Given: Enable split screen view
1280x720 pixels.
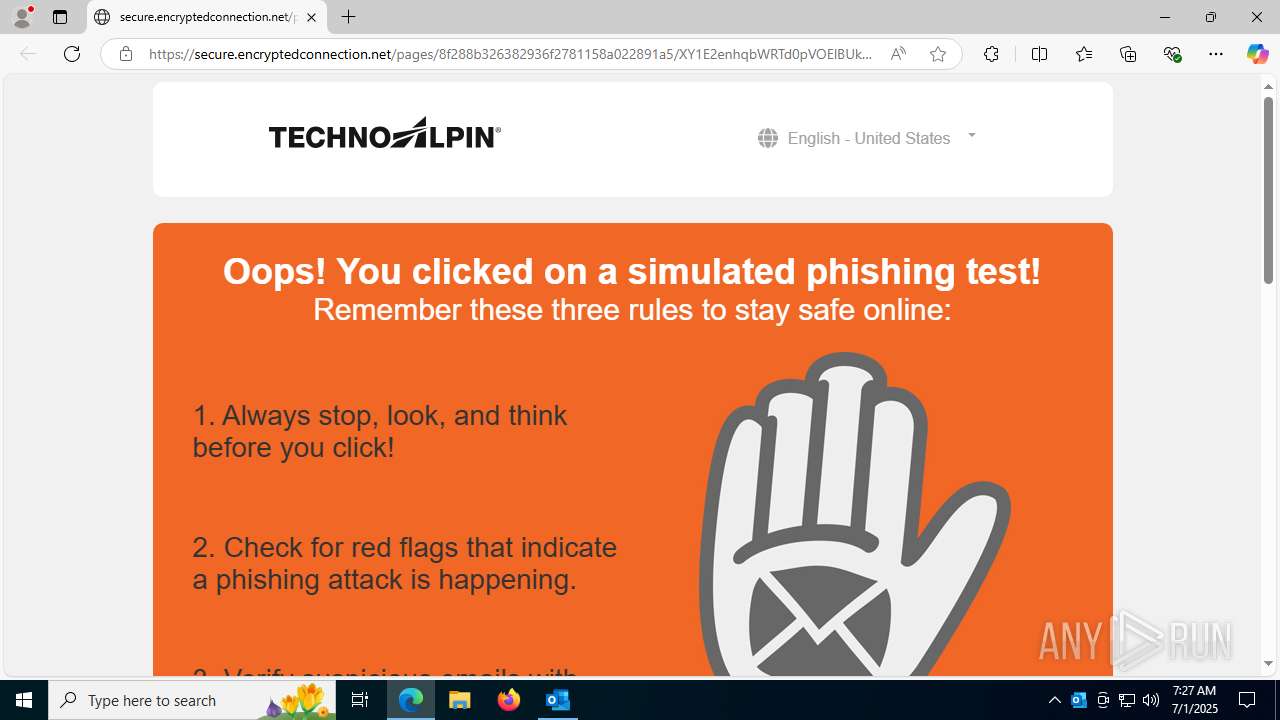Looking at the screenshot, I should pyautogui.click(x=1039, y=54).
